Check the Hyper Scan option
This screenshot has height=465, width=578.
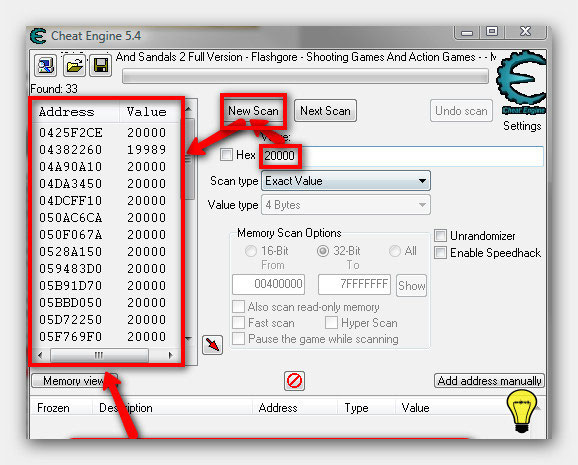(x=331, y=323)
